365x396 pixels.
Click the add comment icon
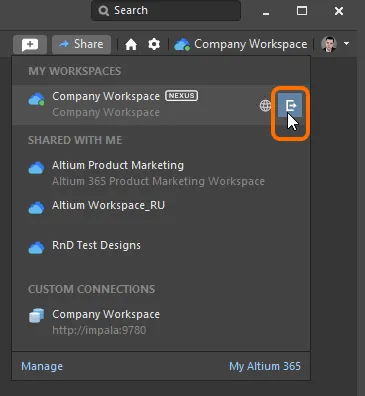click(x=30, y=44)
